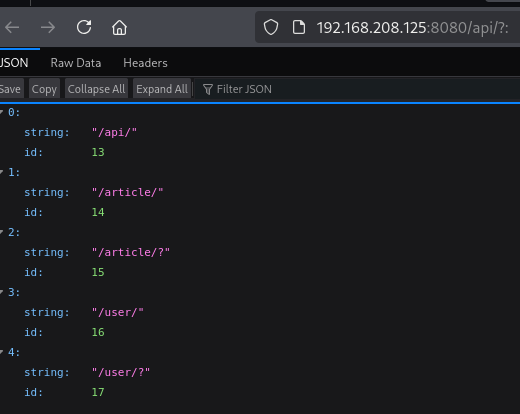Reload the page with the refresh icon
This screenshot has width=520, height=414.
84,27
